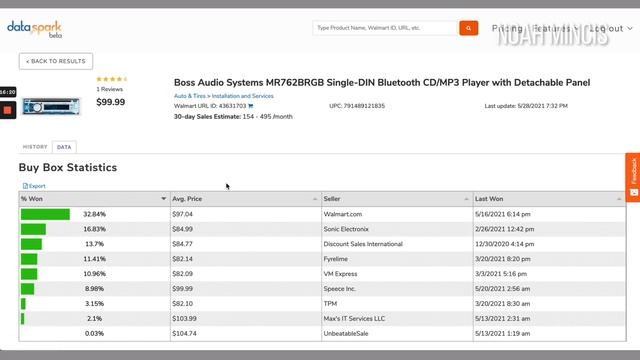Click the 16.83% green progress bar
Screen dimensions: 640x360
click(33, 229)
